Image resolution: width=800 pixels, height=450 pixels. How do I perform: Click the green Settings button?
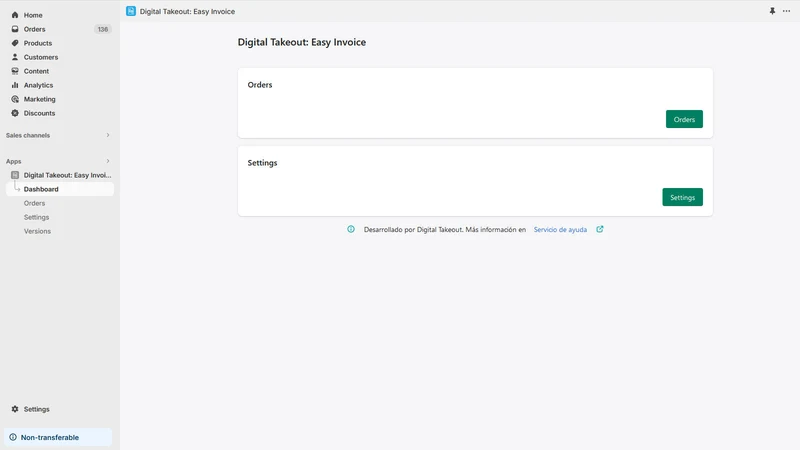point(683,197)
